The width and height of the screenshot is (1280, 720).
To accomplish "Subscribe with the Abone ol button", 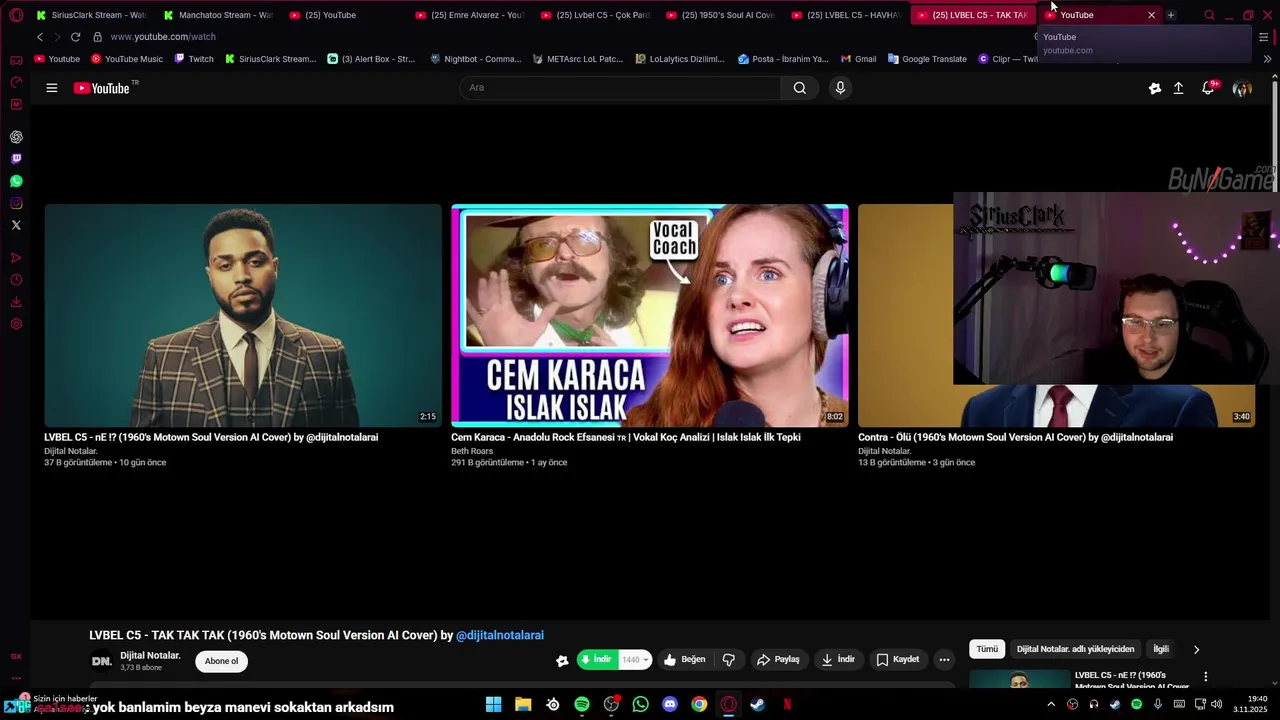I will tap(222, 661).
